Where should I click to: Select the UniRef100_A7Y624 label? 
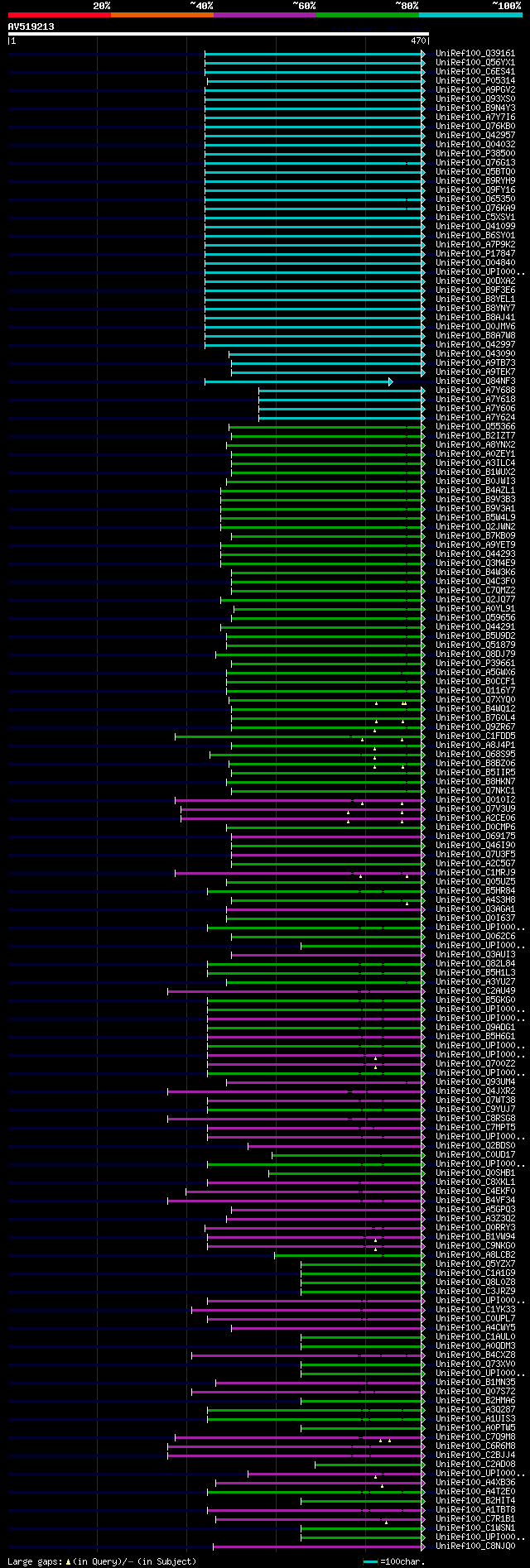click(475, 417)
